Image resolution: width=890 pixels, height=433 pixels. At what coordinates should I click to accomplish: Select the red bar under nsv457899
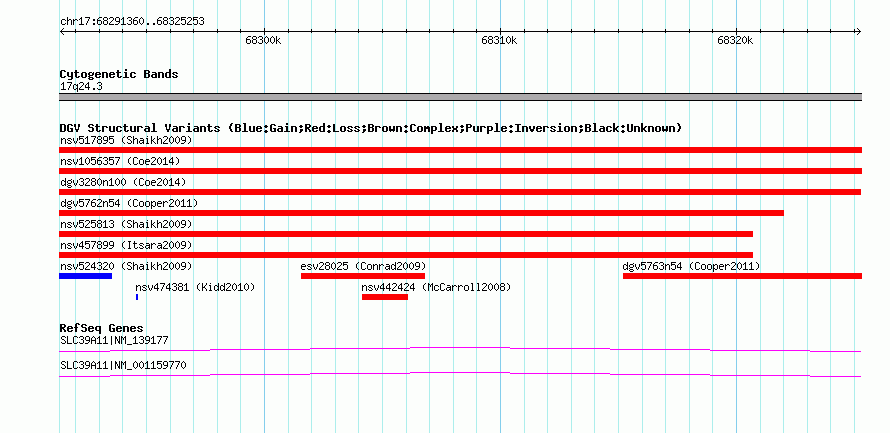[406, 255]
